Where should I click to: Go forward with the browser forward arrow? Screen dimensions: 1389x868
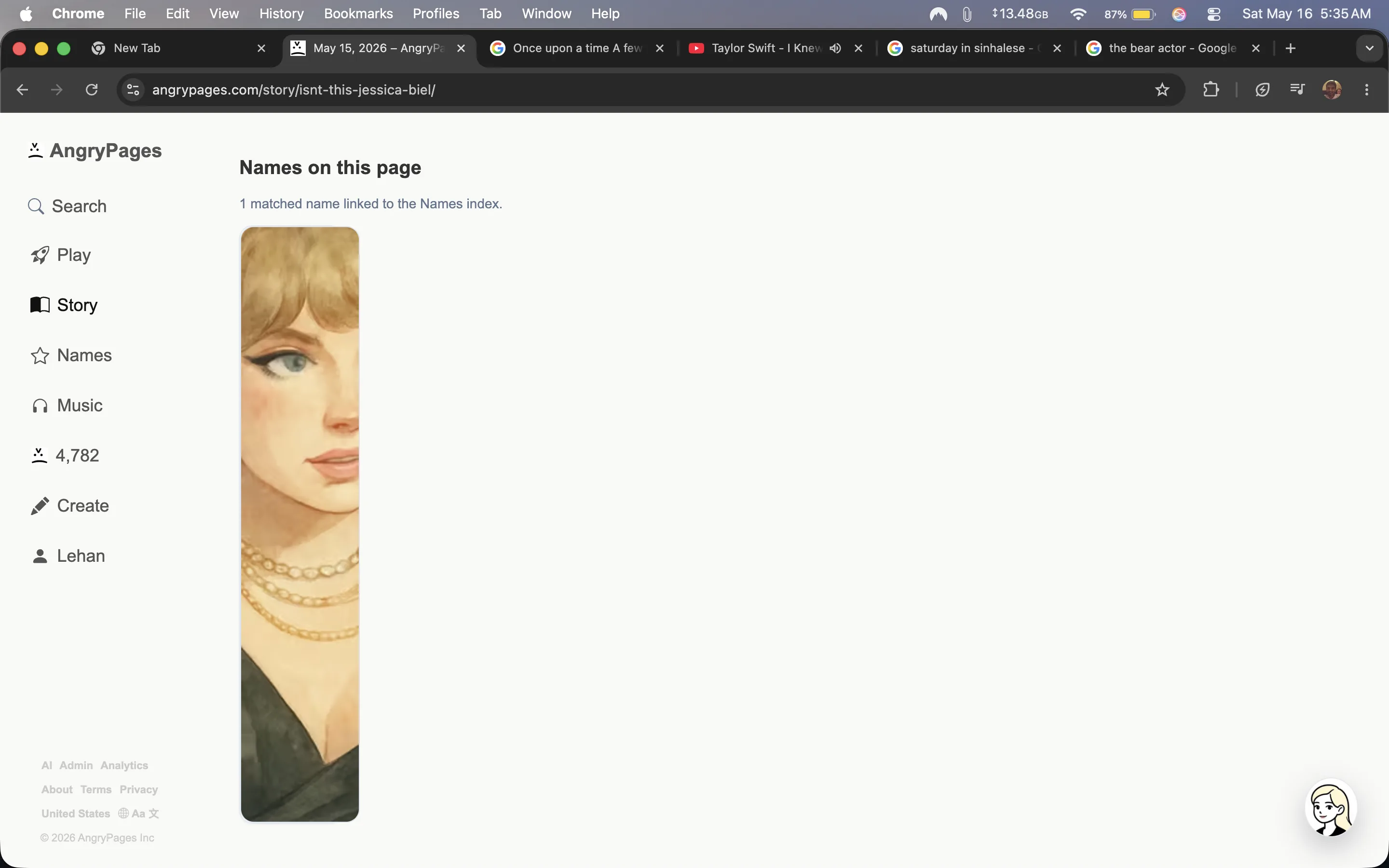coord(56,90)
